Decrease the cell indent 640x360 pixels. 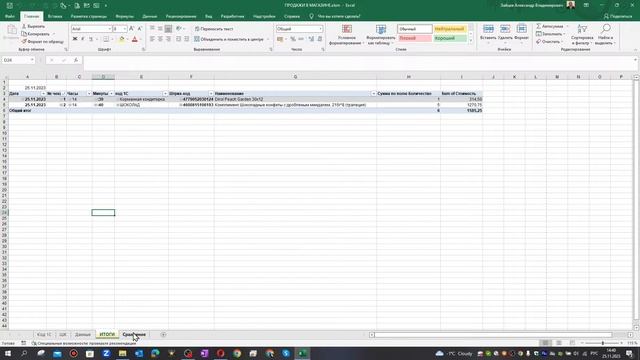[x=178, y=39]
